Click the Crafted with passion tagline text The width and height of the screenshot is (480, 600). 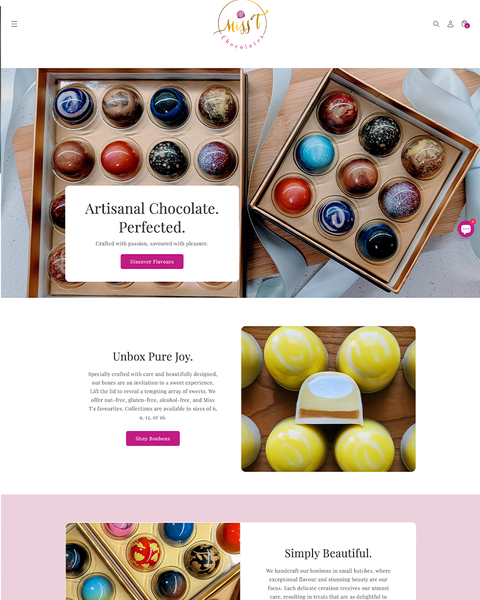click(x=152, y=243)
